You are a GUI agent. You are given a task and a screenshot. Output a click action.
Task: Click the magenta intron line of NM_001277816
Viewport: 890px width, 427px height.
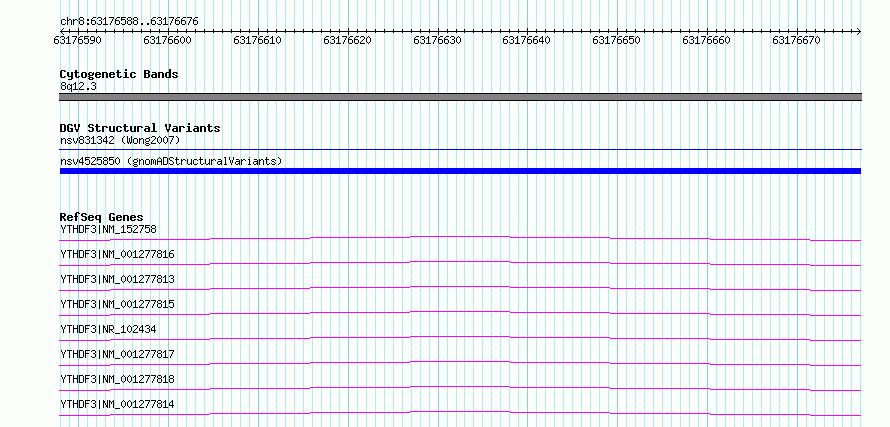[x=460, y=262]
